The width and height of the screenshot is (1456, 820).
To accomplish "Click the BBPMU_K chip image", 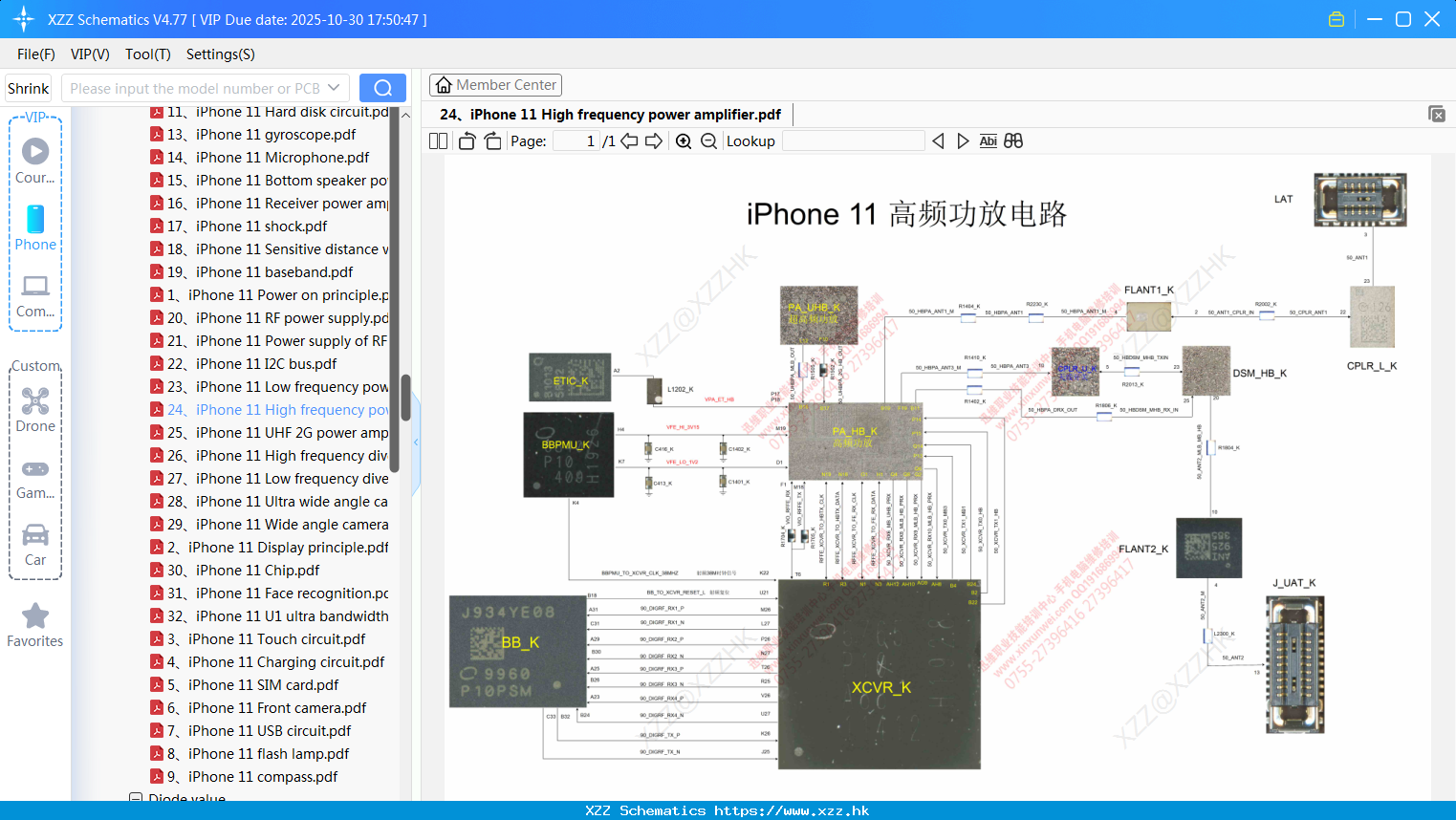I will click(568, 455).
